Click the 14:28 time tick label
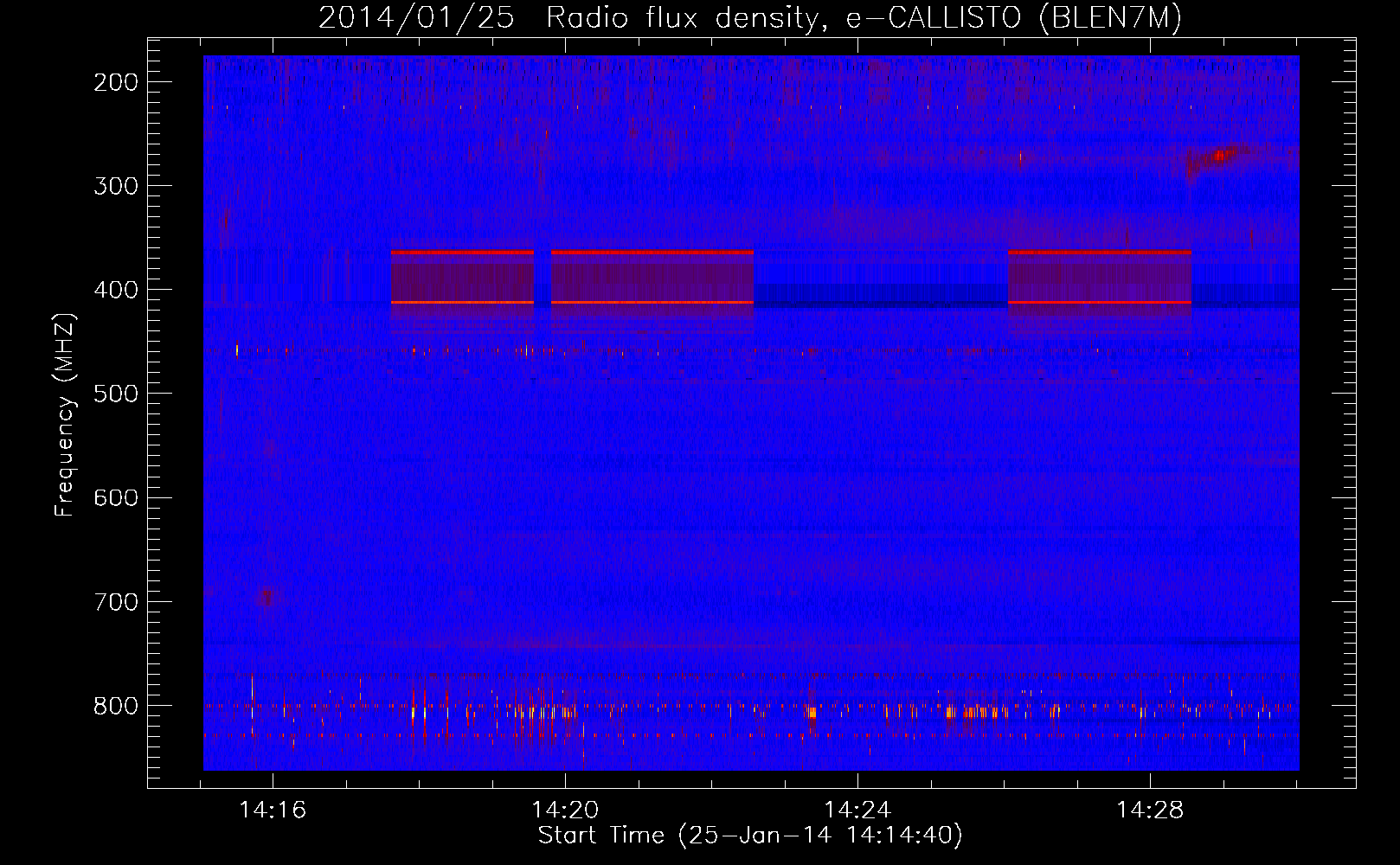Screen dimensions: 1400x865 click(1150, 811)
